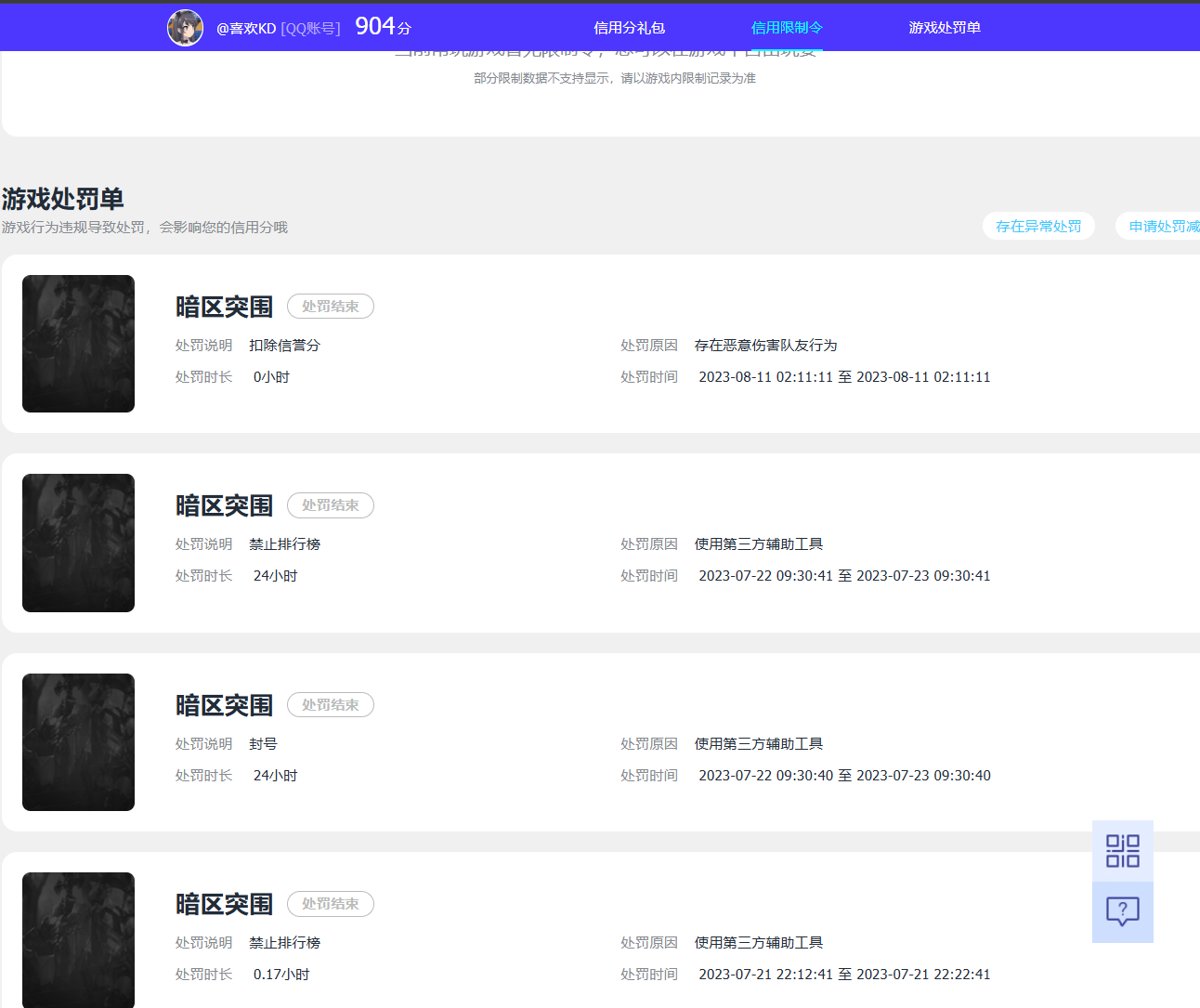Image resolution: width=1200 pixels, height=1008 pixels.
Task: Click 暗区突围 title of 0.17小时 record
Action: [224, 905]
